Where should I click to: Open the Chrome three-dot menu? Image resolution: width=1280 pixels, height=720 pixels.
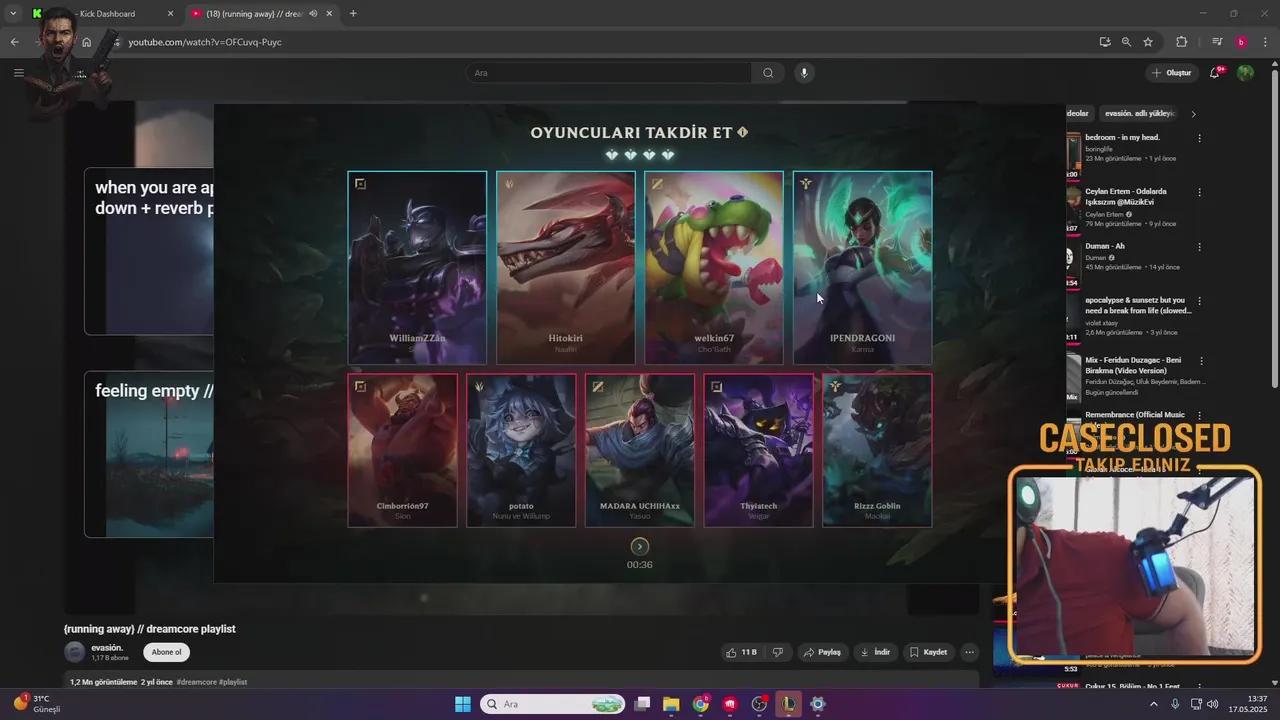(1265, 42)
